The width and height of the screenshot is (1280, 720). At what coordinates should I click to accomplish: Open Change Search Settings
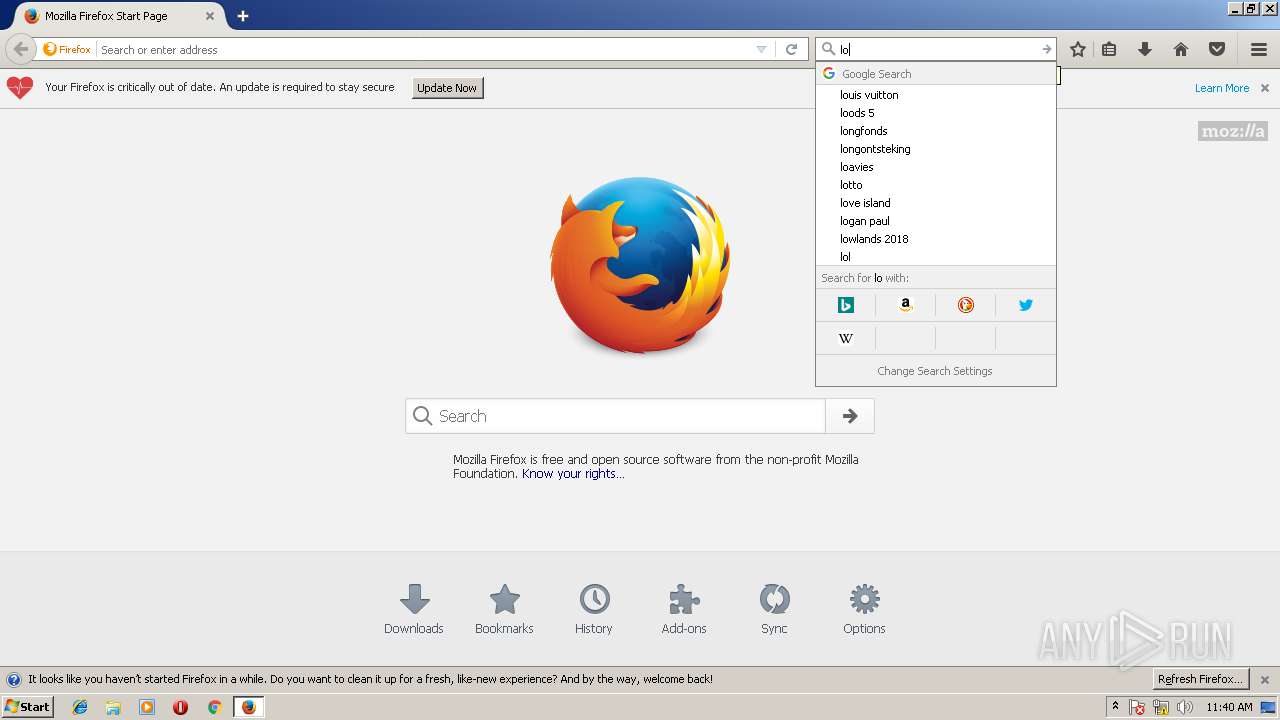click(x=935, y=371)
